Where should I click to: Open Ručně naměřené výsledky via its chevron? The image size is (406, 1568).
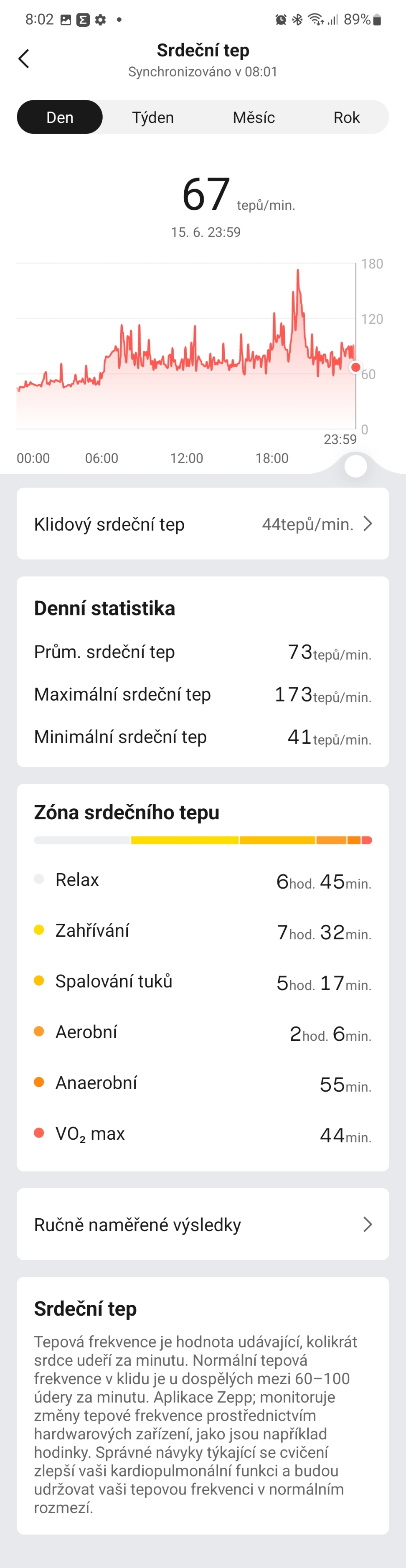pyautogui.click(x=368, y=1224)
